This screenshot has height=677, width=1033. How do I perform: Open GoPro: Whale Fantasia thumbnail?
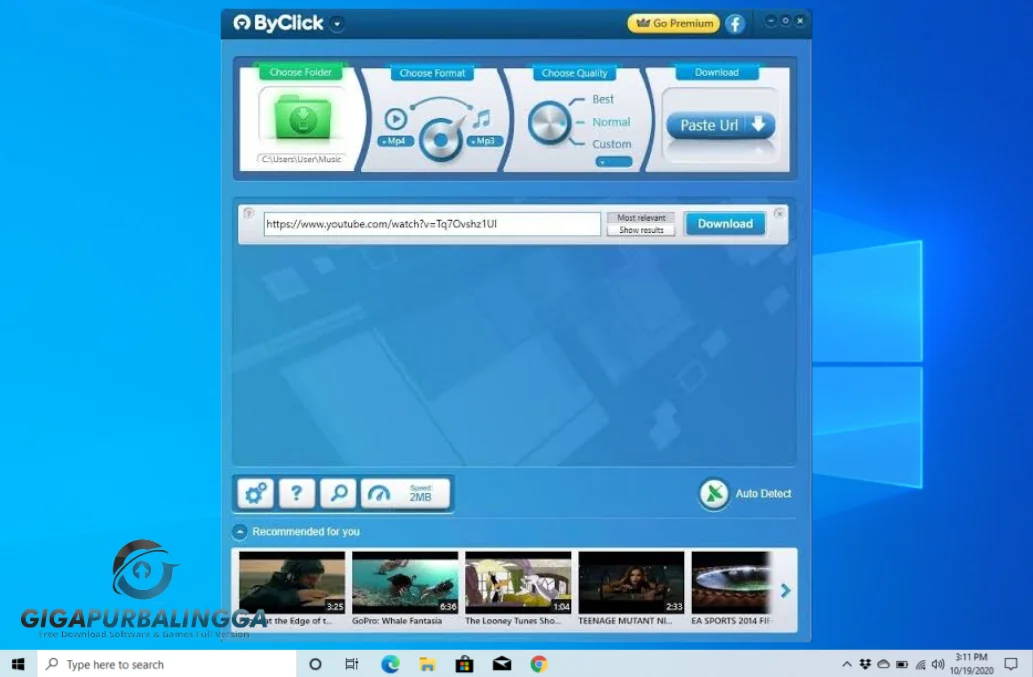[405, 582]
